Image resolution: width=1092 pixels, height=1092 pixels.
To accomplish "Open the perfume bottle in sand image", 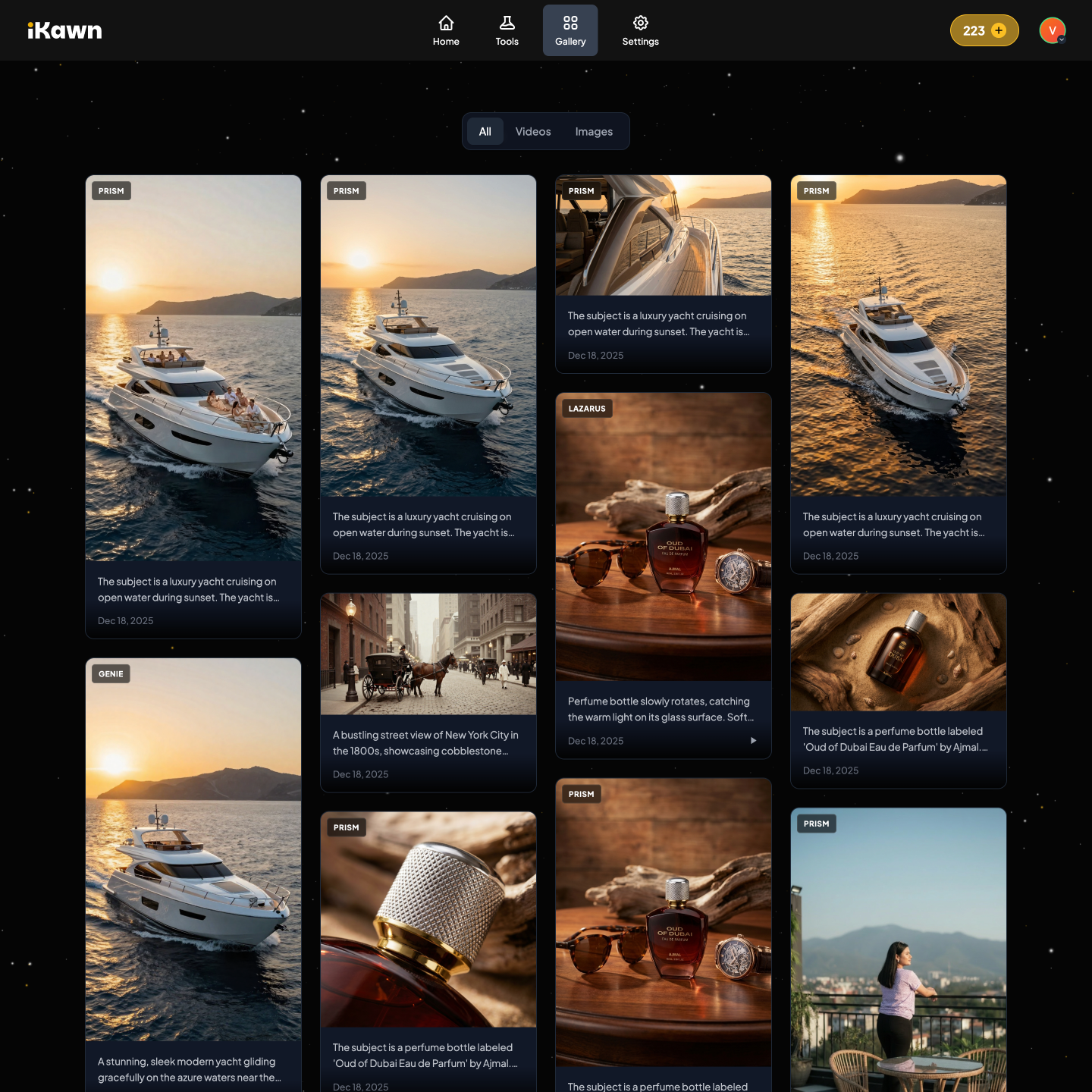I will (899, 652).
